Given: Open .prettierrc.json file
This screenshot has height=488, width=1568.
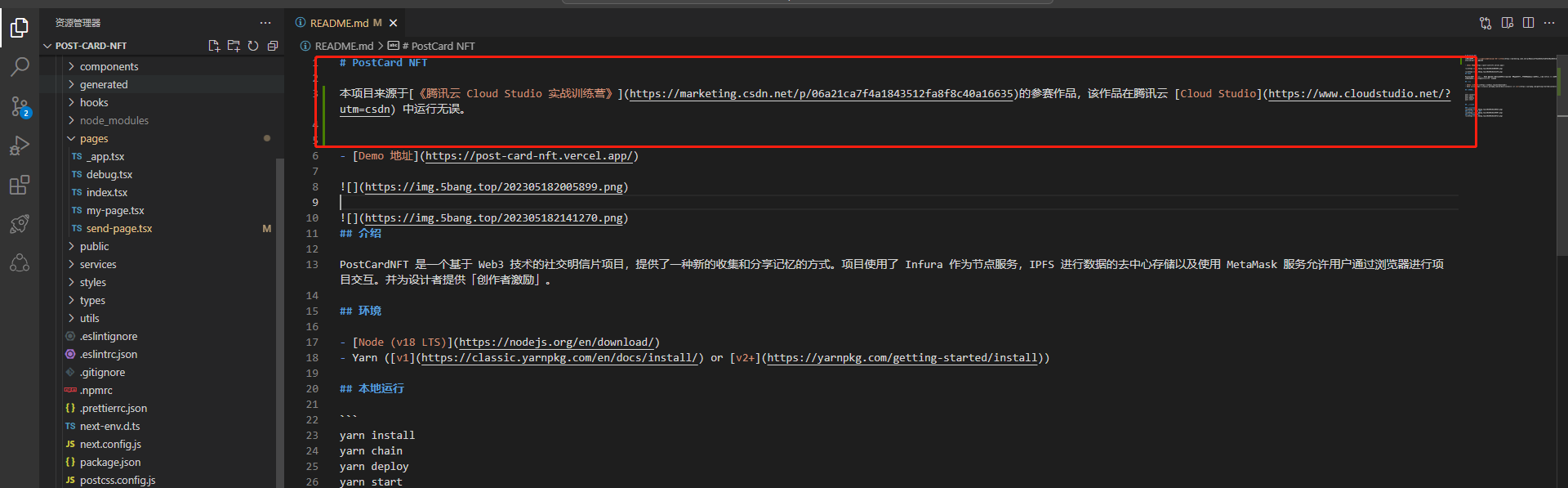Looking at the screenshot, I should (114, 408).
